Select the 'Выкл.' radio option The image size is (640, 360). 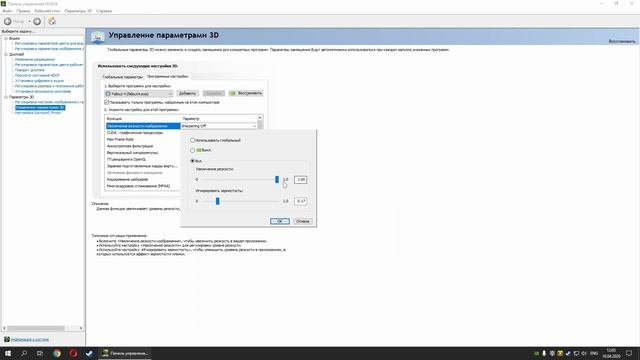[192, 150]
